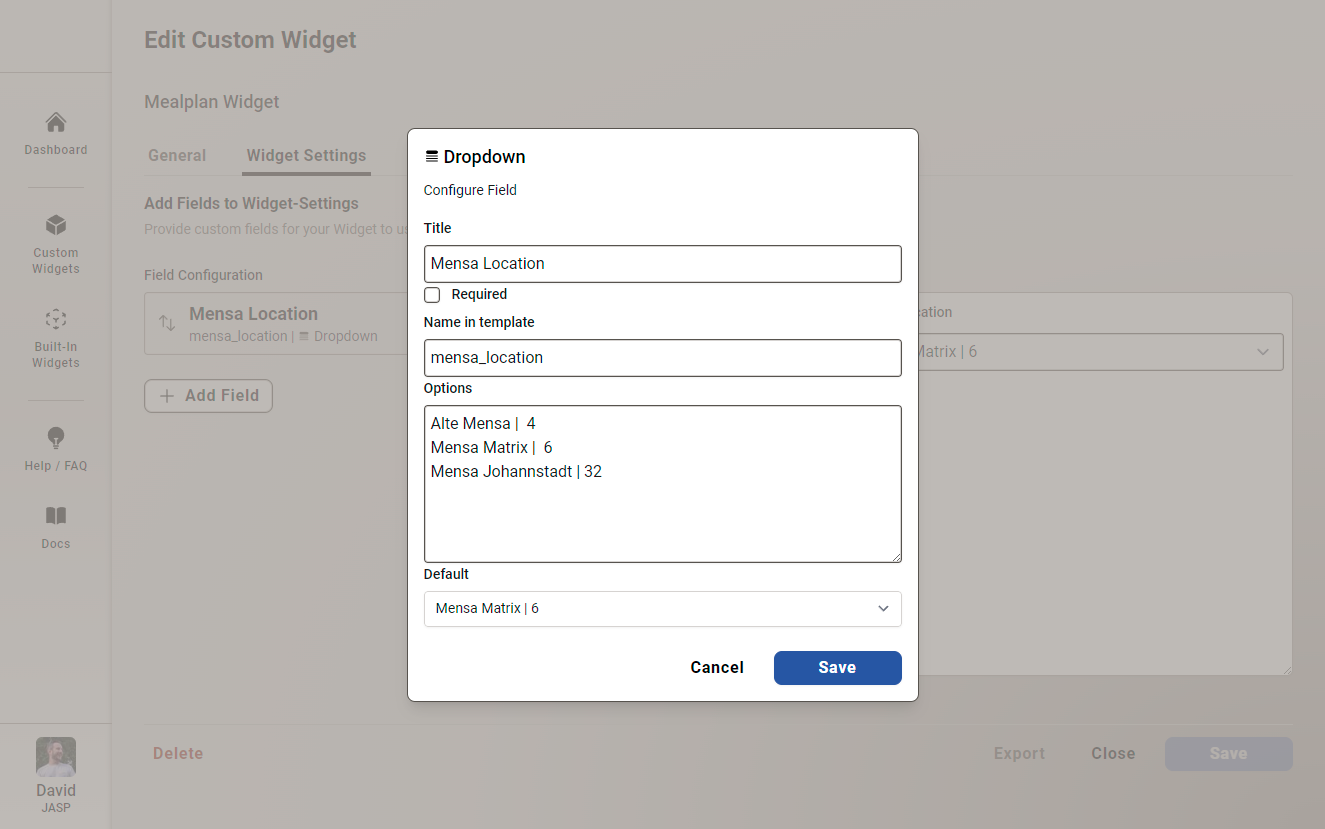Screen dimensions: 1325x829
Task: Save the dropdown field configuration
Action: [837, 667]
